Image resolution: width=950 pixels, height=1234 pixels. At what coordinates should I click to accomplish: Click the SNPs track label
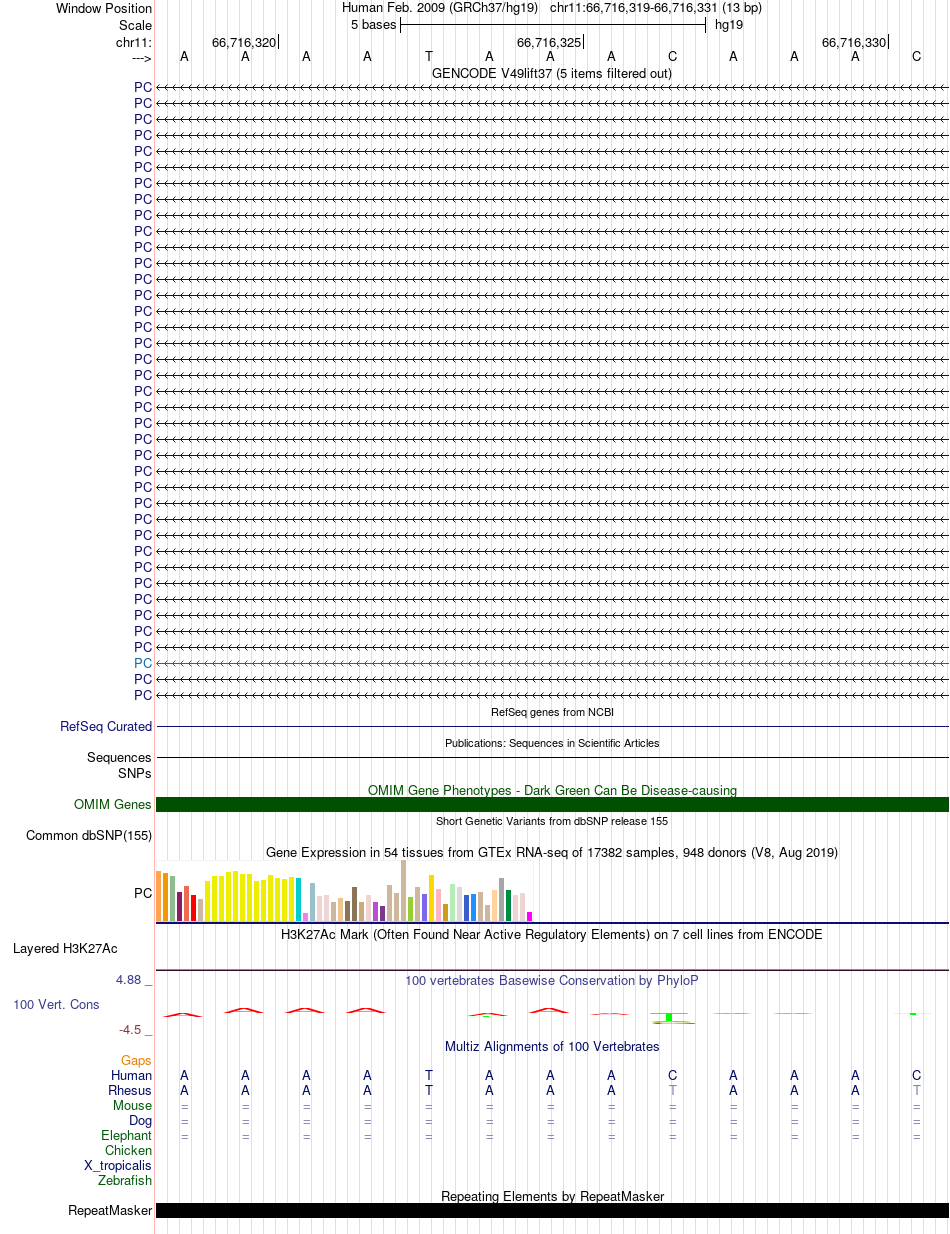[135, 773]
